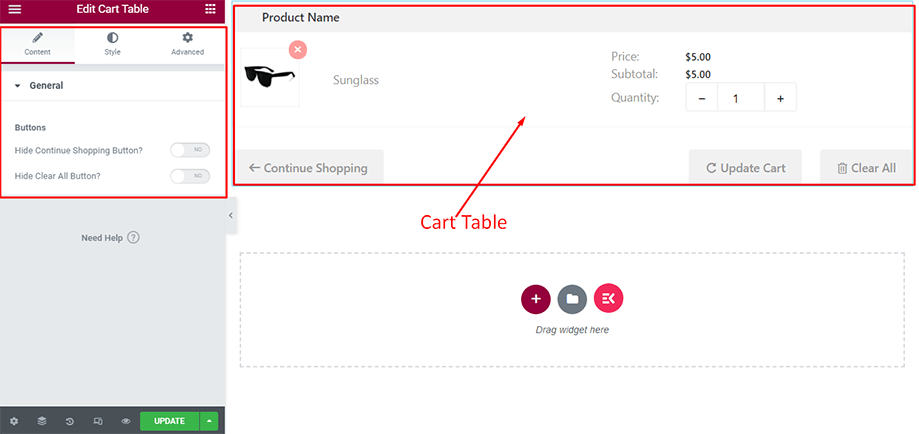Click the add new section plus icon
Image resolution: width=919 pixels, height=434 pixels.
click(x=536, y=298)
